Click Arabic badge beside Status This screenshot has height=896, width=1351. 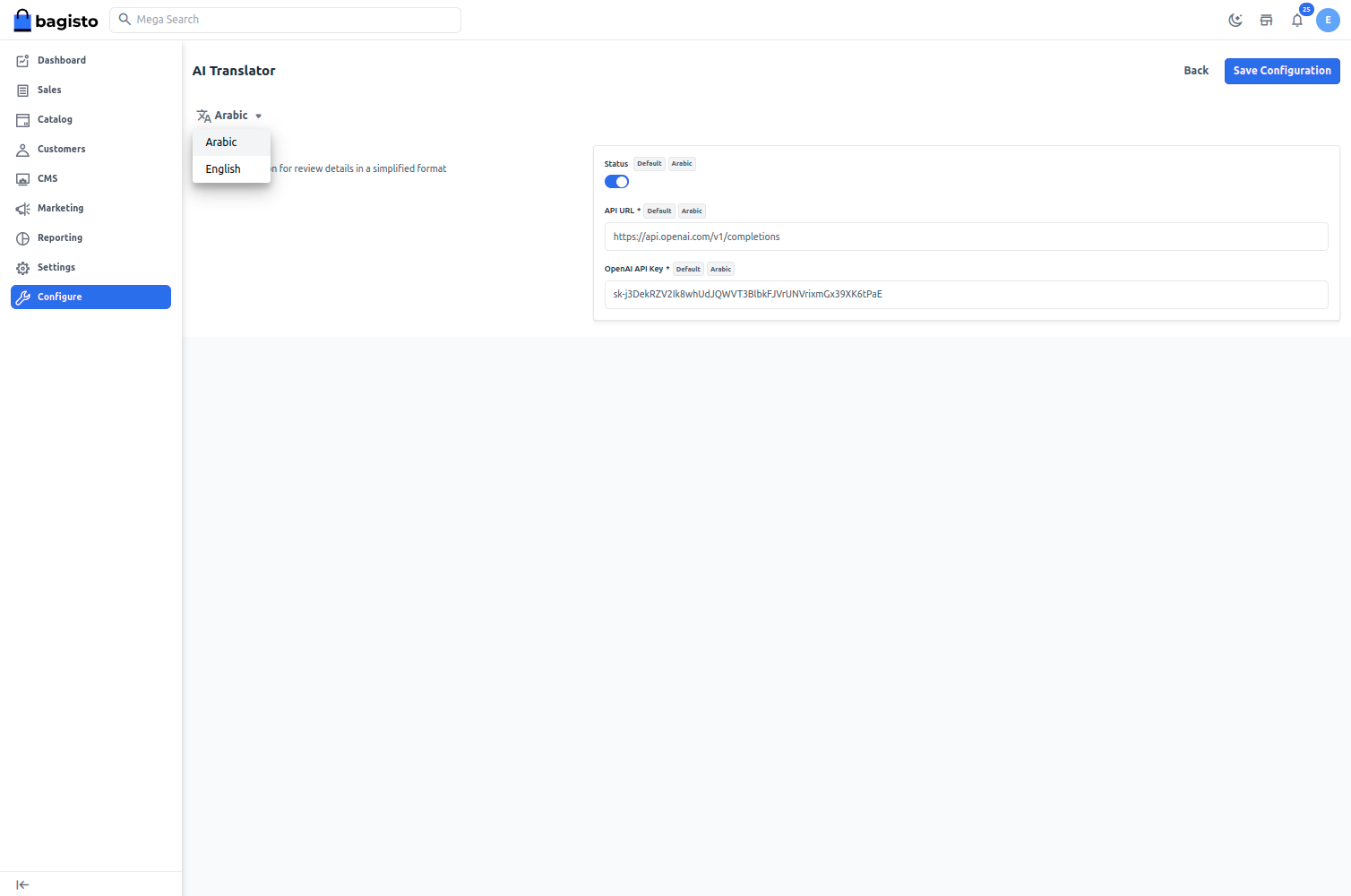682,164
